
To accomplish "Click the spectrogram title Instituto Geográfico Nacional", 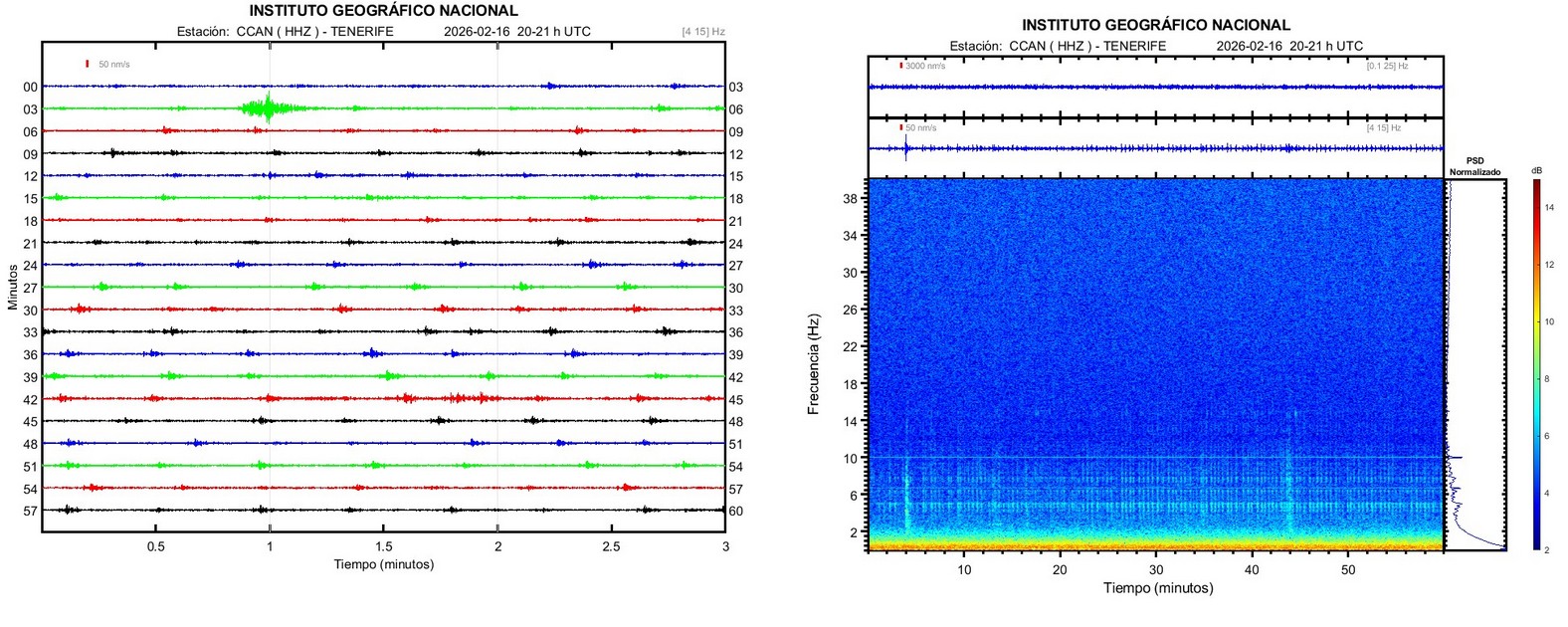I will (x=1155, y=25).
